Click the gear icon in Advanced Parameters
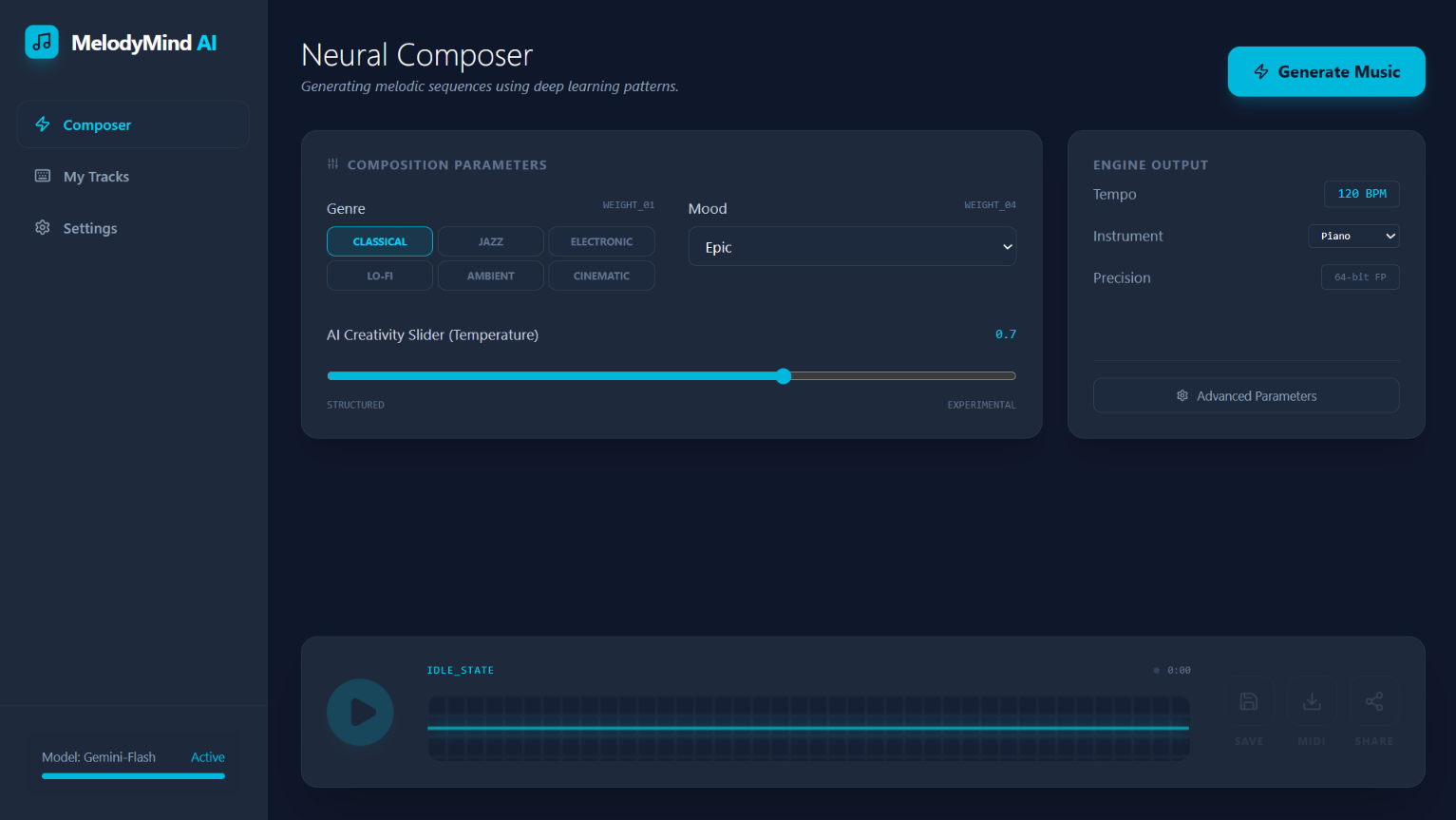 point(1182,395)
